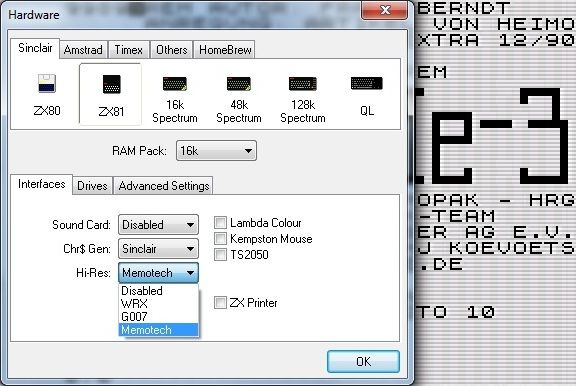This screenshot has width=576, height=386.
Task: Confirm with the OK button
Action: 363,361
